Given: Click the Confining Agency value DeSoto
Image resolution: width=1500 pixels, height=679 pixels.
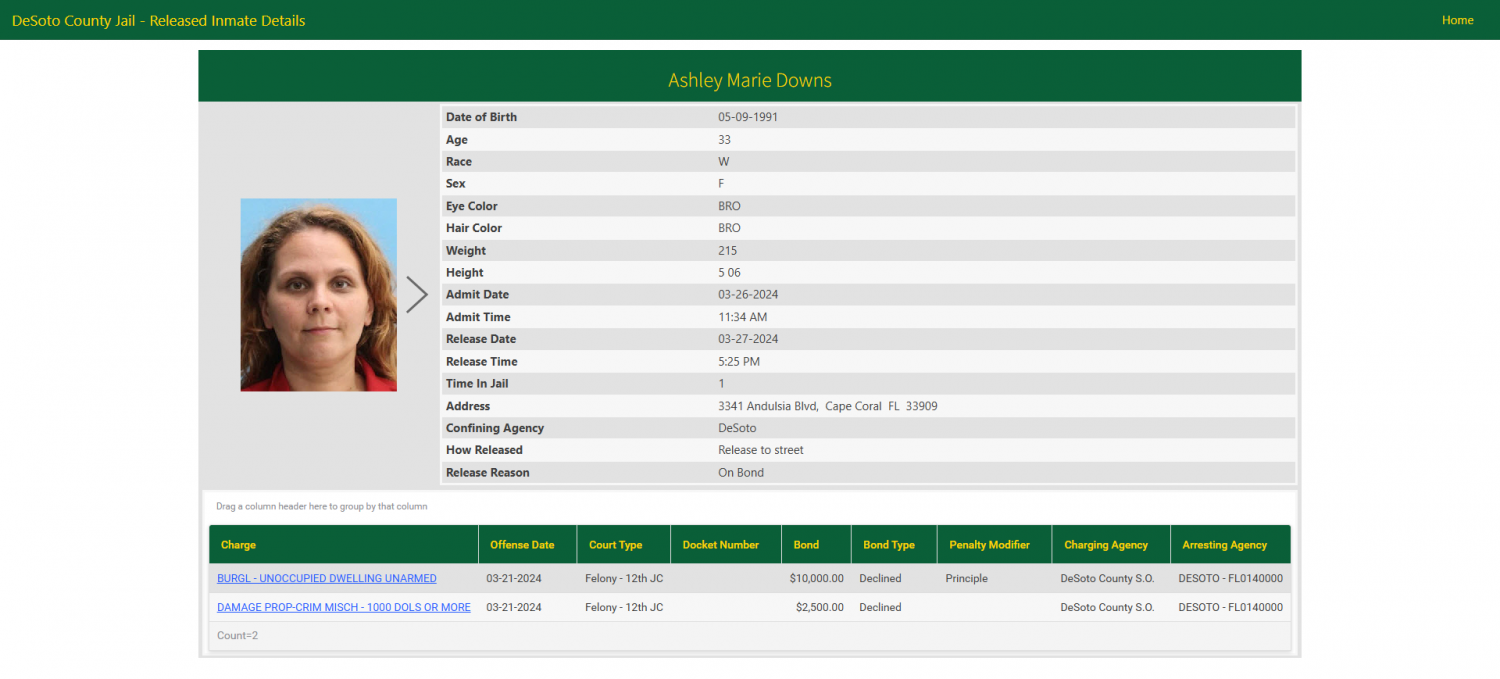Looking at the screenshot, I should point(737,428).
